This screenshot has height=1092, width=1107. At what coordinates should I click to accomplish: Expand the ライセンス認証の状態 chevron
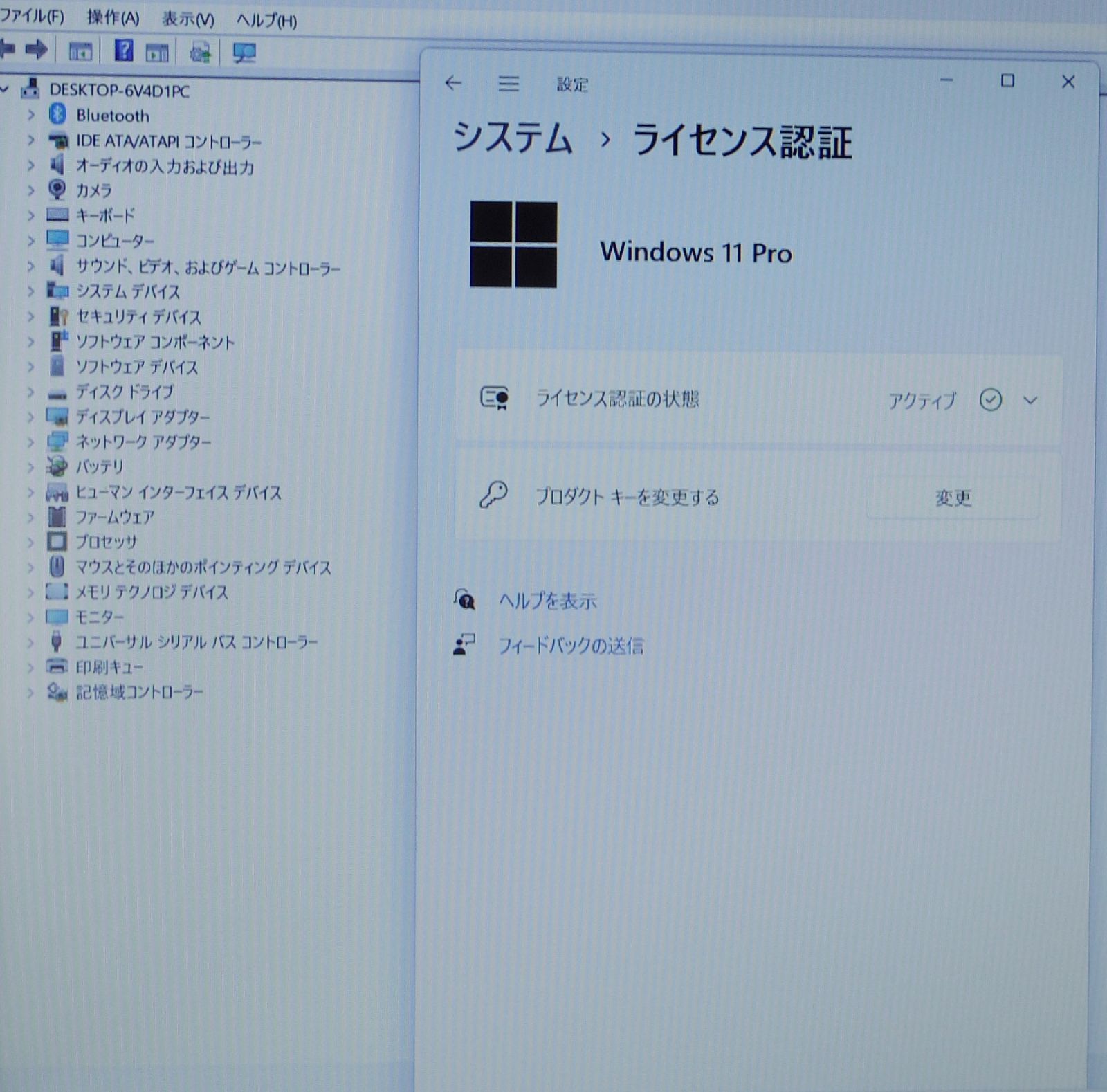(1030, 400)
